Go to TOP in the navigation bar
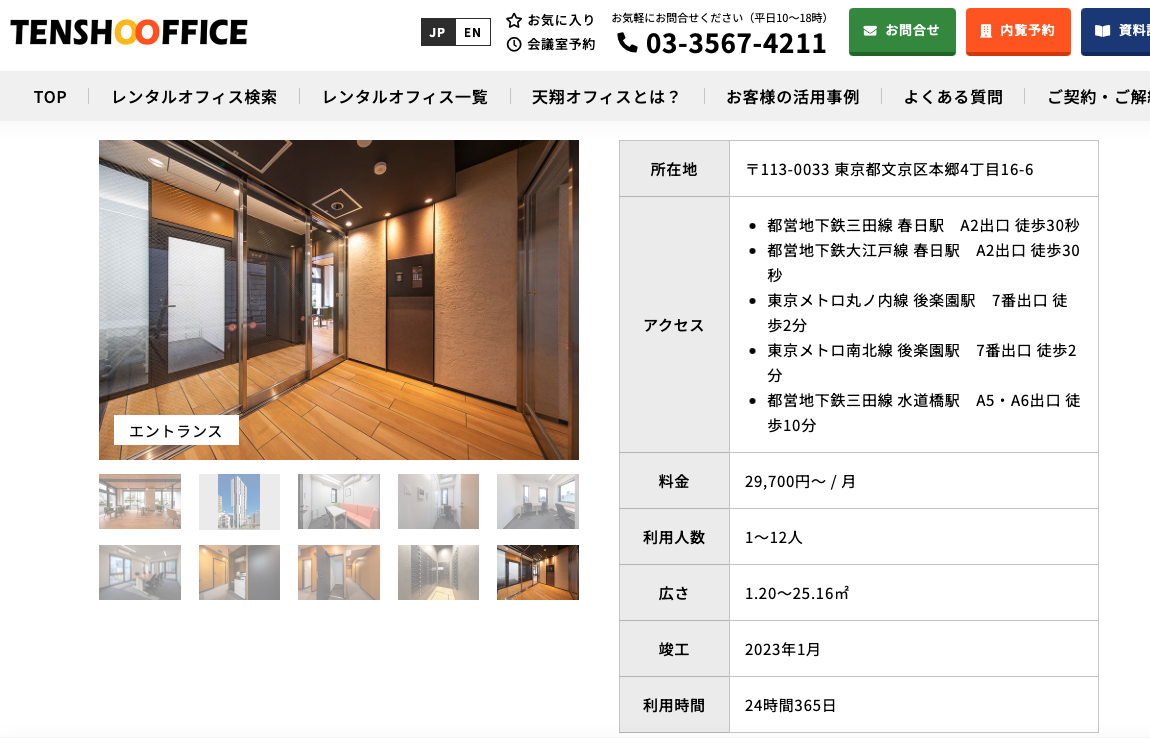This screenshot has width=1150, height=738. [50, 97]
